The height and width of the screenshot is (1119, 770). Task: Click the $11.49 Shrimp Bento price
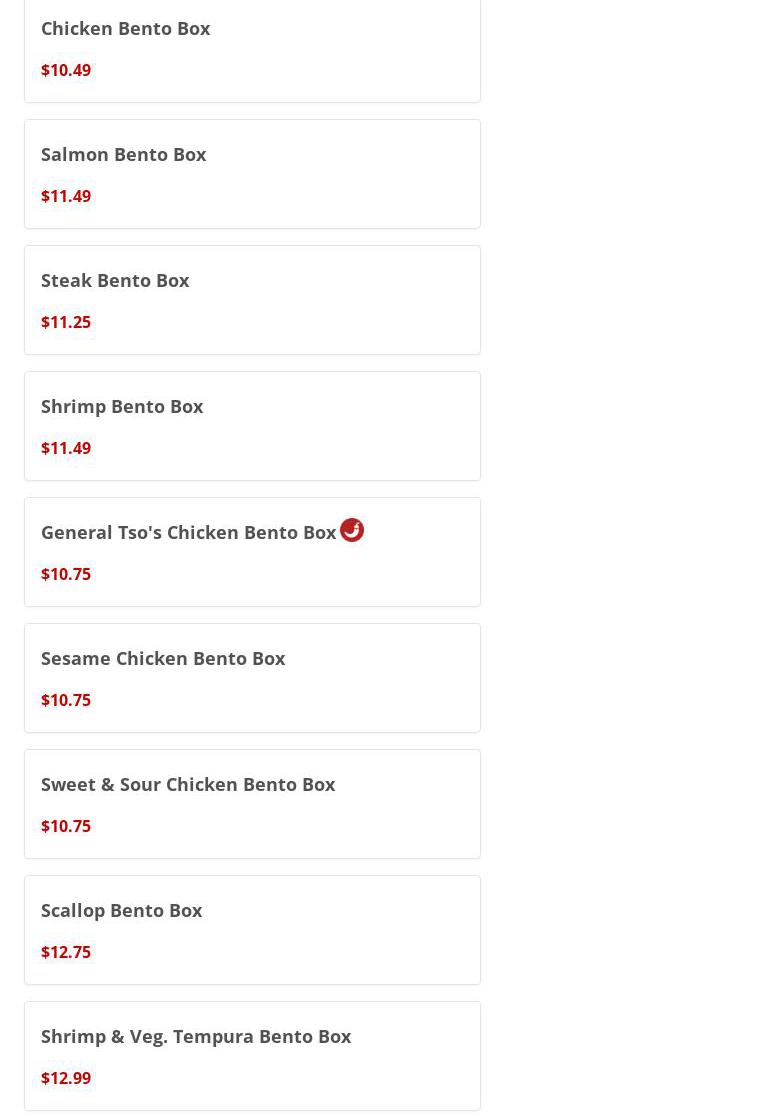[66, 448]
